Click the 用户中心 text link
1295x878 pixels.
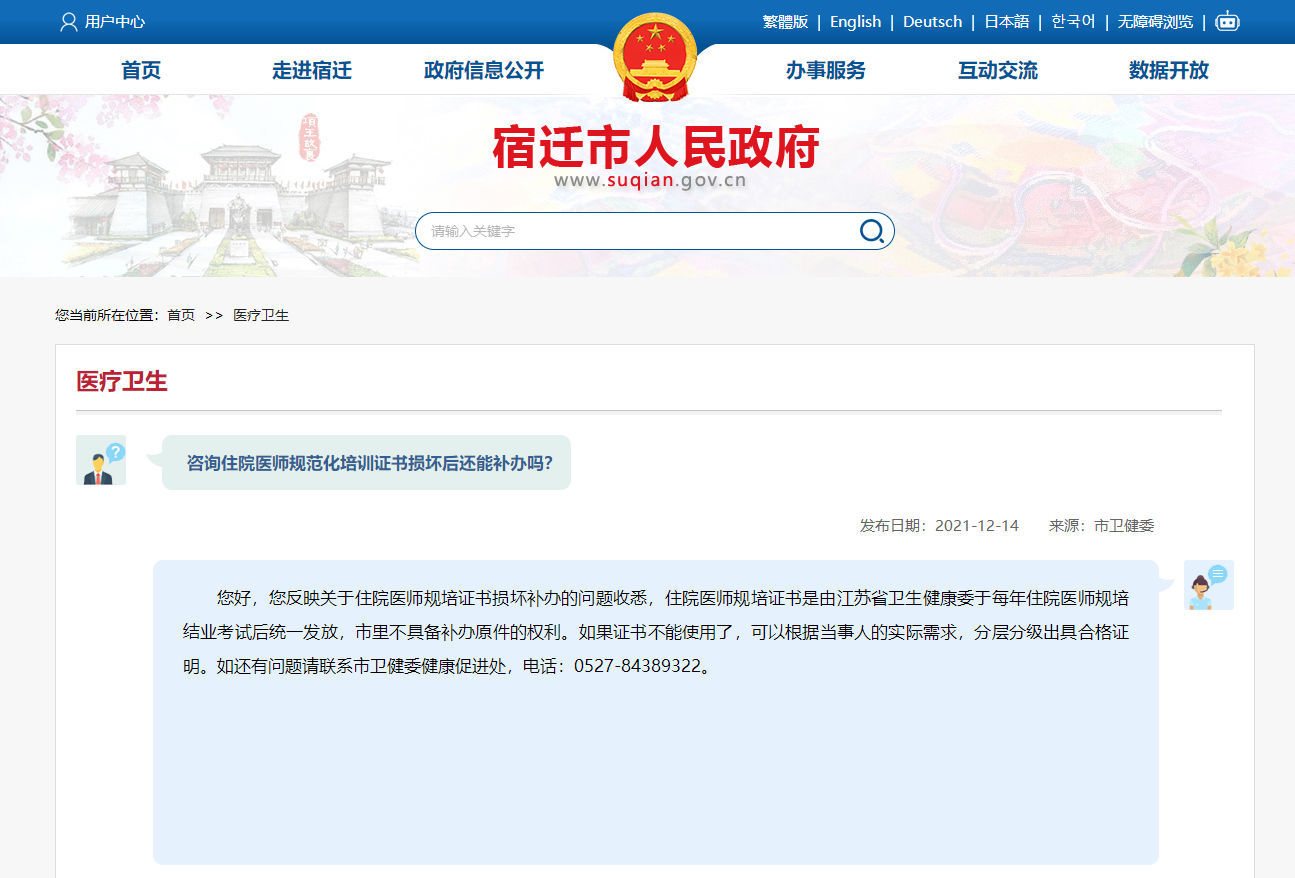click(115, 22)
